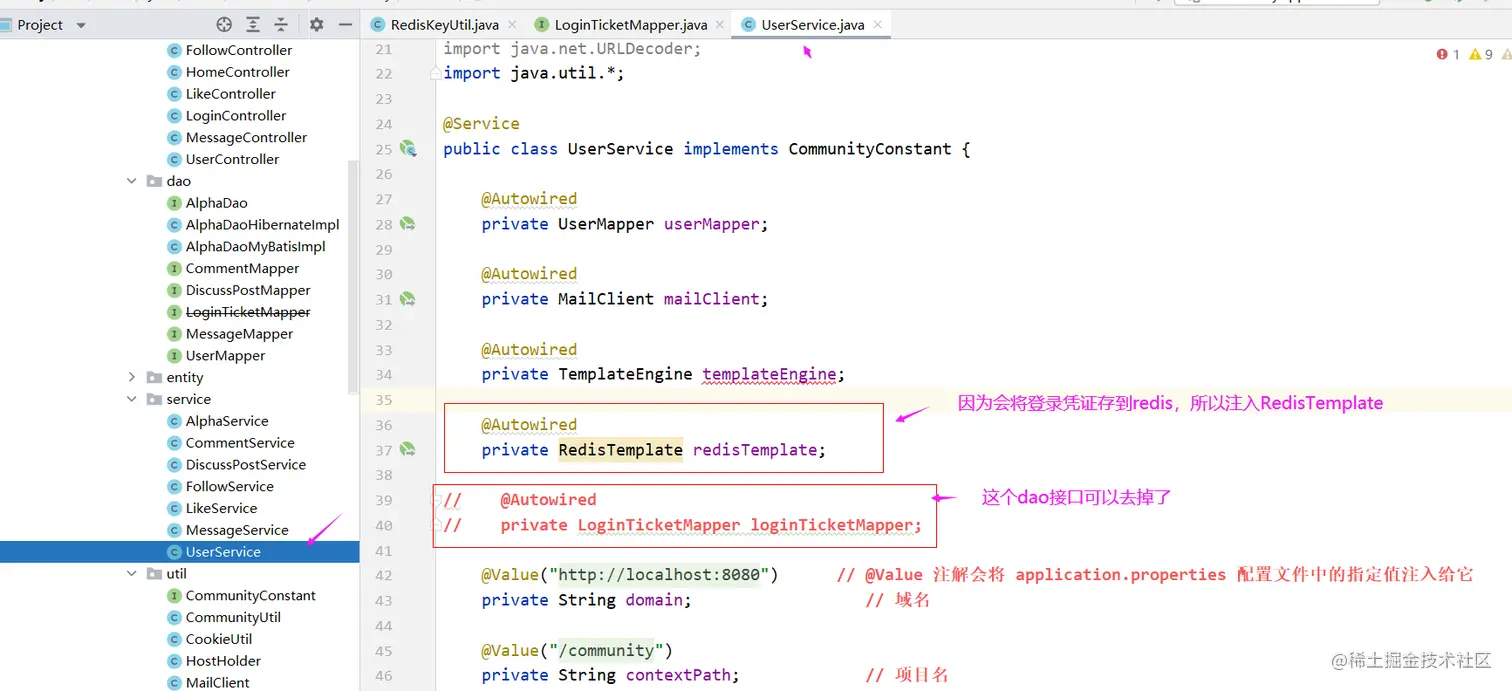Click the locate-in-project target icon
The height and width of the screenshot is (691, 1512).
224,25
